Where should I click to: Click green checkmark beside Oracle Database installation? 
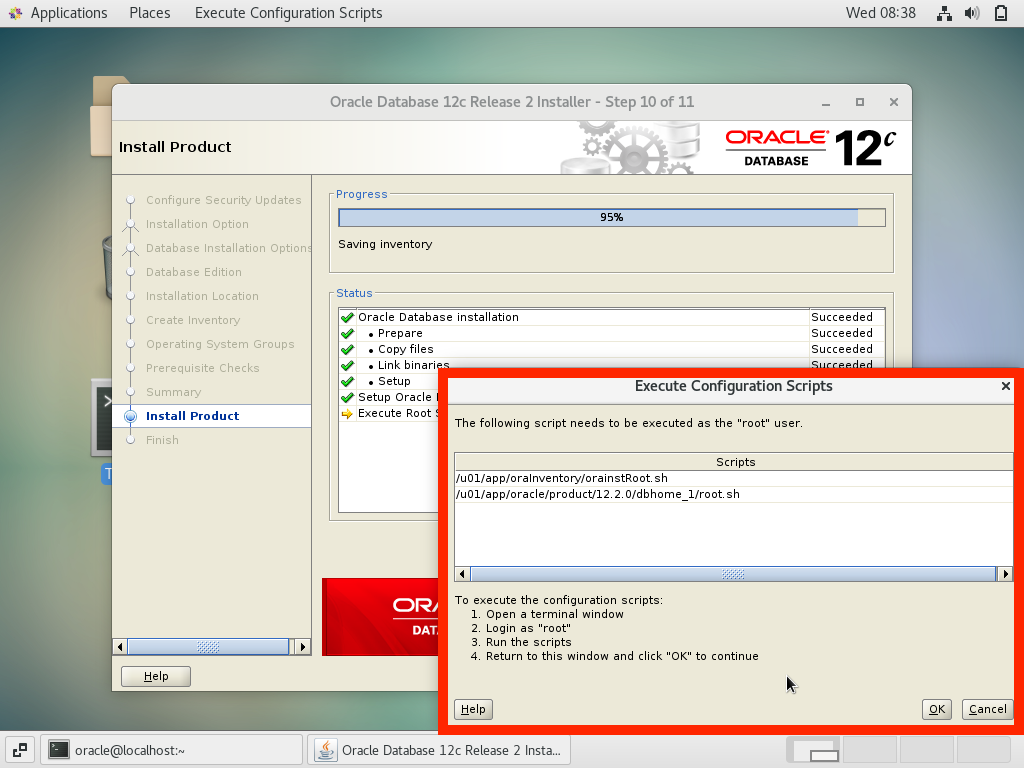pos(347,317)
